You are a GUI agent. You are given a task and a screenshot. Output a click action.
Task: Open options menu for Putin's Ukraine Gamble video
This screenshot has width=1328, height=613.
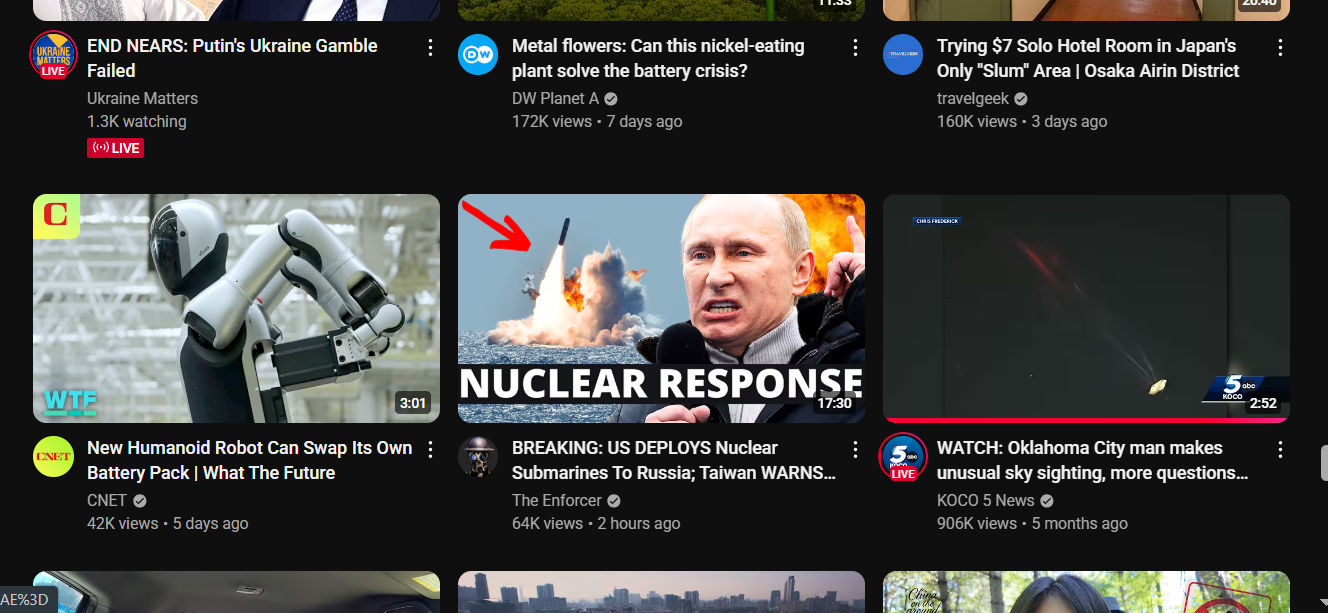coord(430,47)
